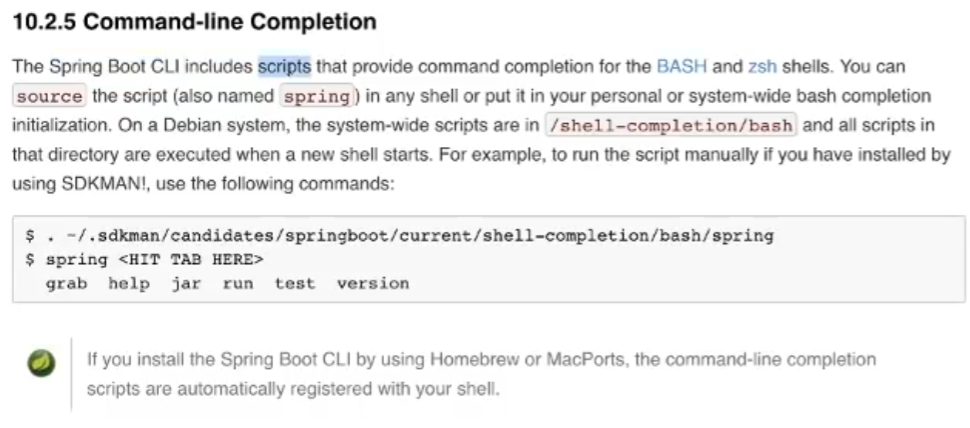This screenshot has height=428, width=970.
Task: Select the "test" command in the output
Action: [x=295, y=284]
